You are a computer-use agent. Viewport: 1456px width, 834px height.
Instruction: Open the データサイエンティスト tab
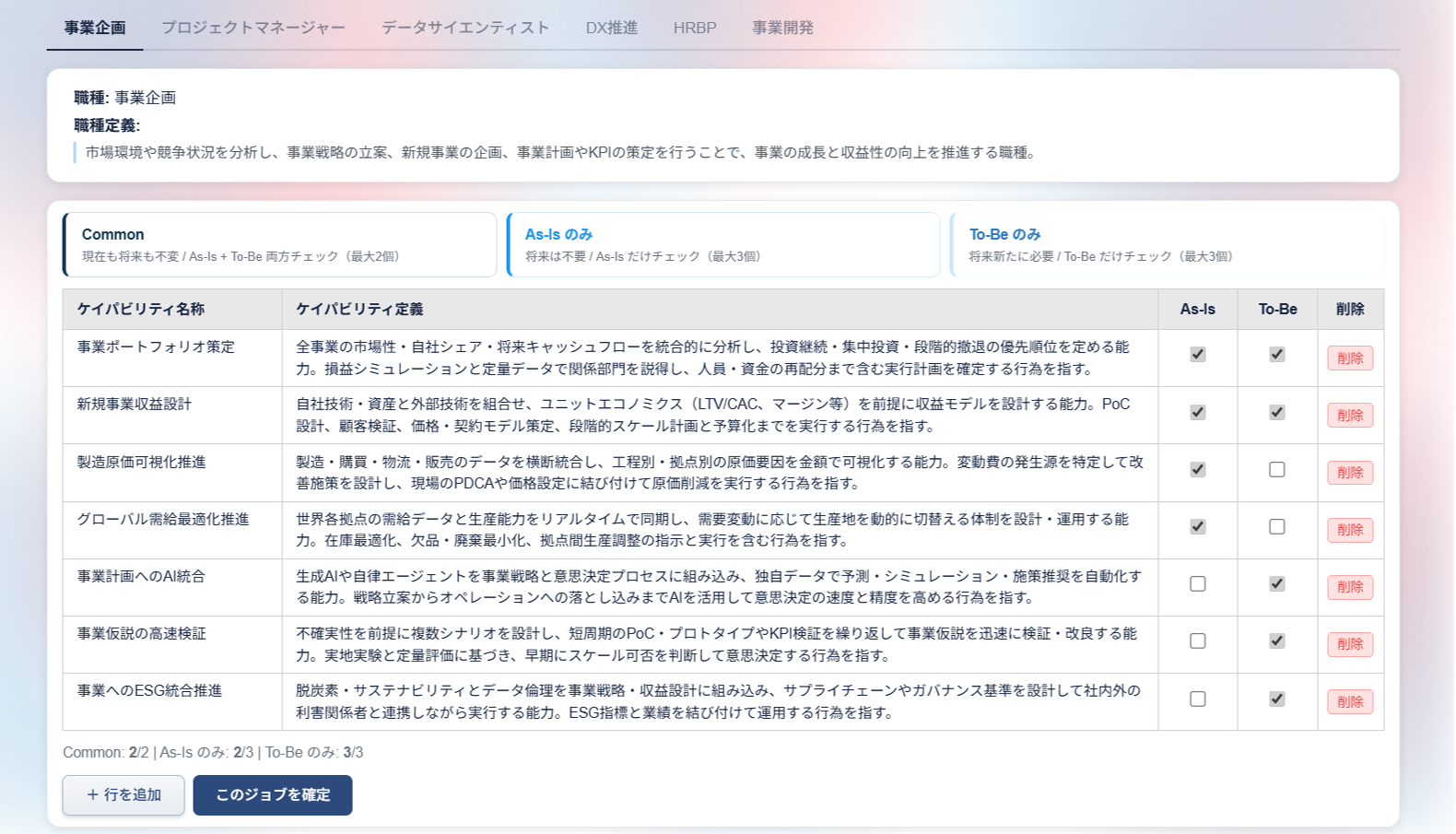click(x=465, y=28)
